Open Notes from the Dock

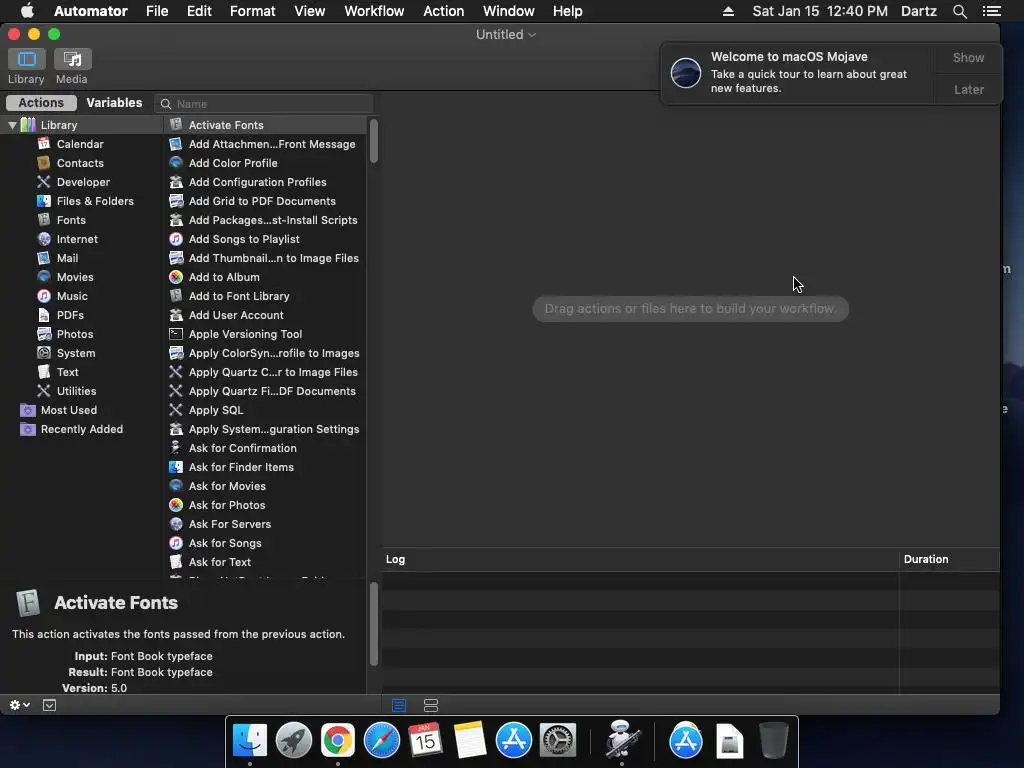[469, 741]
